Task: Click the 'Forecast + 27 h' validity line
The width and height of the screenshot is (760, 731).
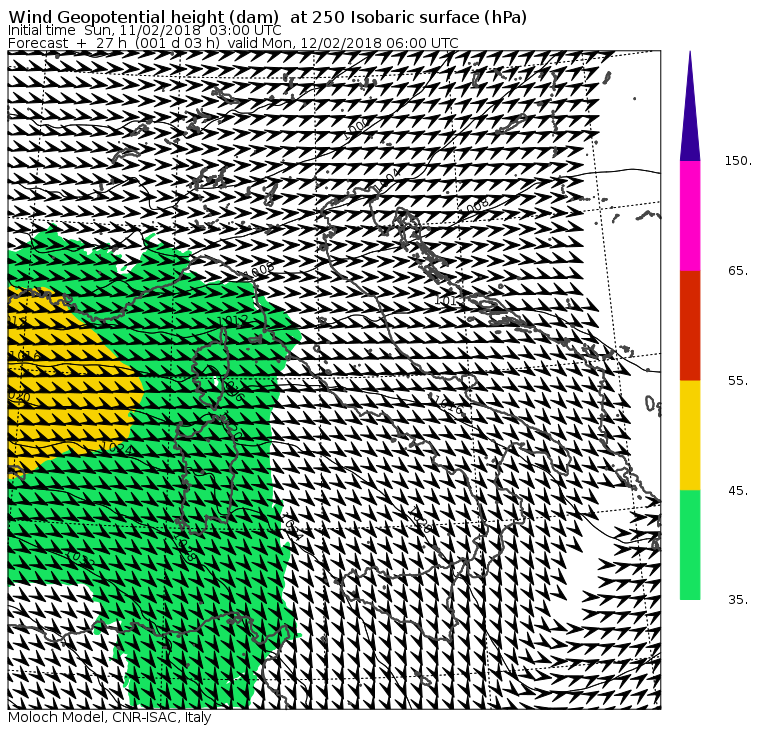Action: pyautogui.click(x=233, y=43)
